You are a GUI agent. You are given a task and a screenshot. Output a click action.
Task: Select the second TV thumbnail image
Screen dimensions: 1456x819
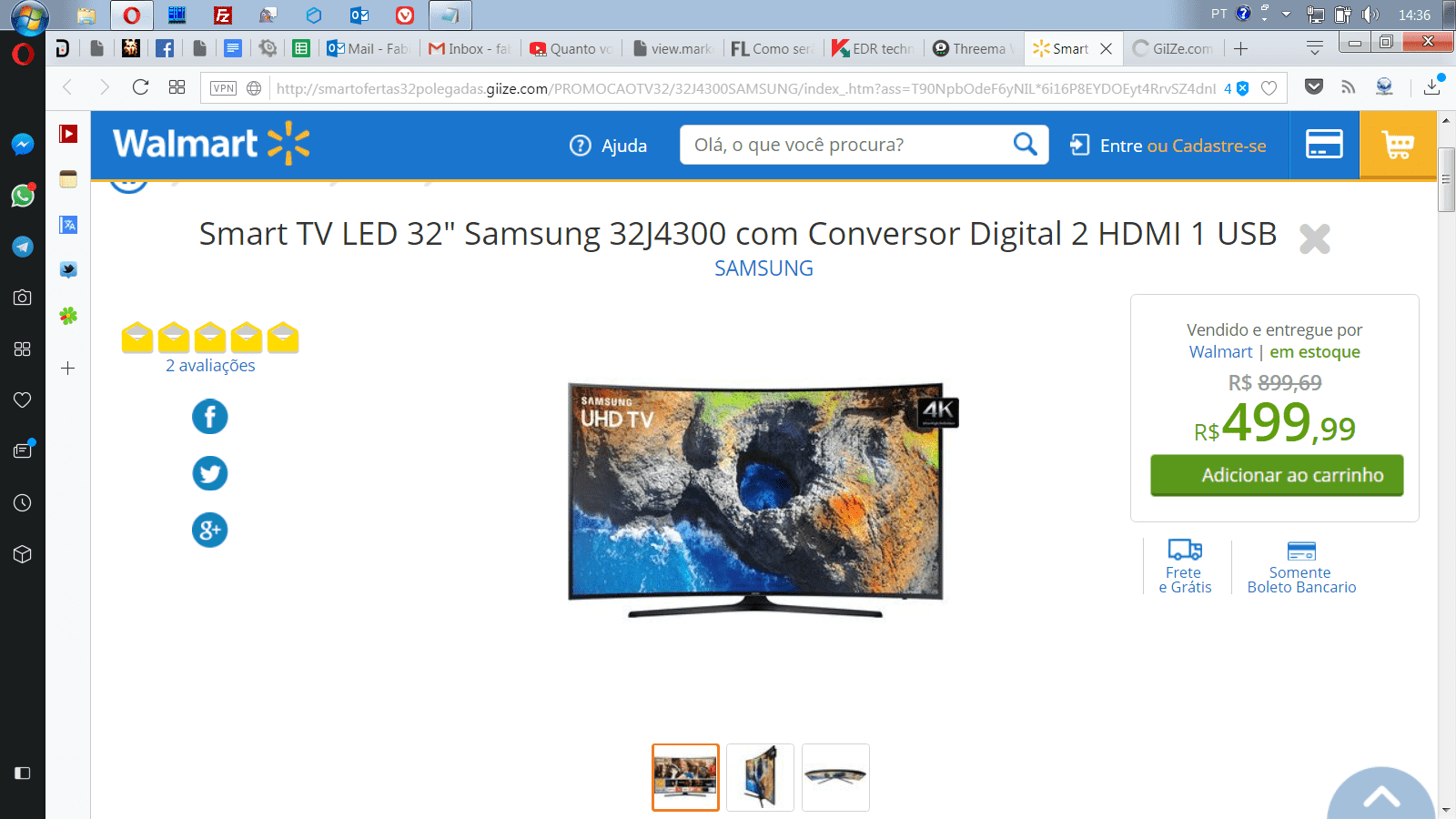coord(760,777)
